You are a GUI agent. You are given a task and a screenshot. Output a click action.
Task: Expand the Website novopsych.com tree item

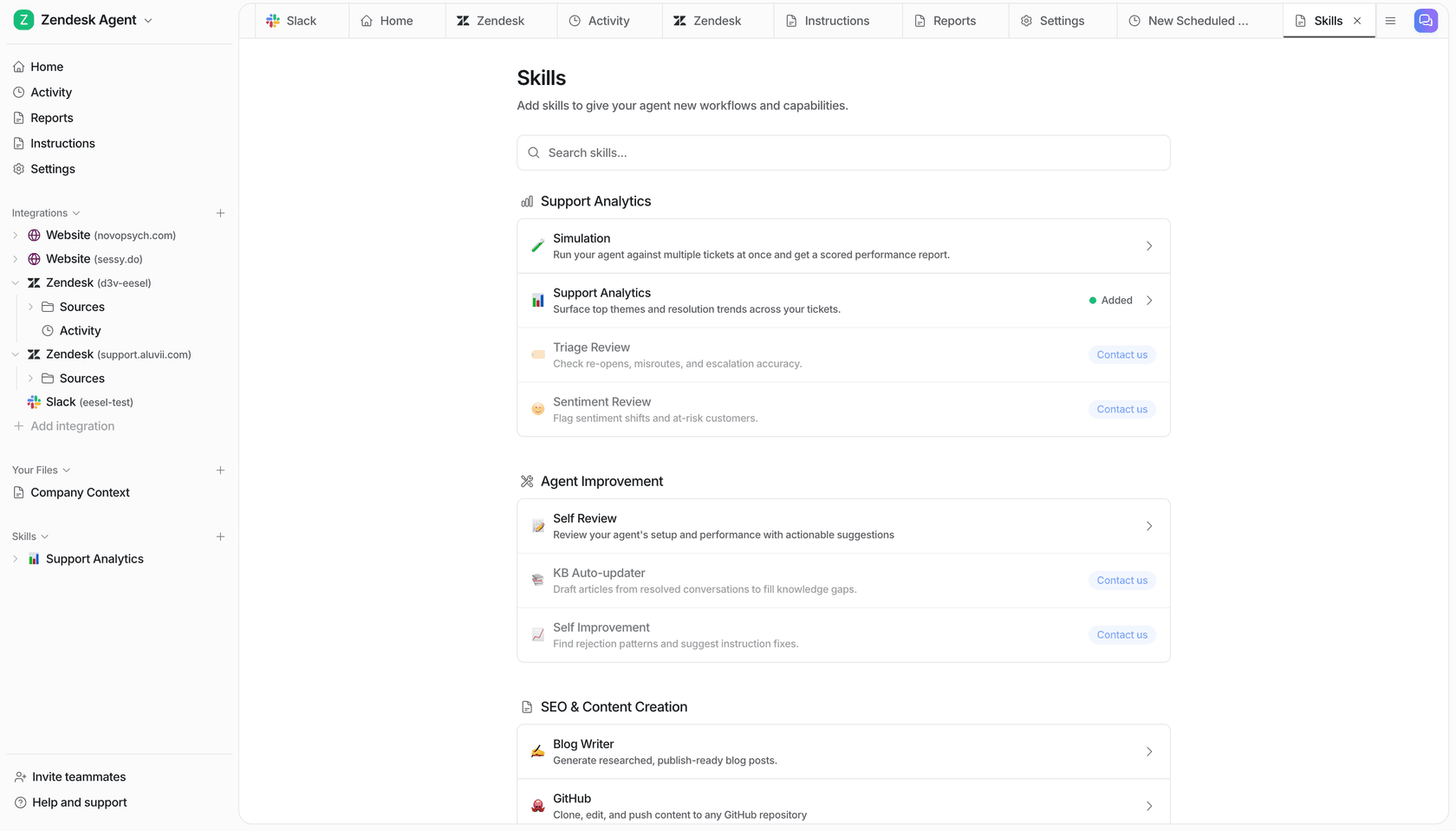pyautogui.click(x=15, y=235)
